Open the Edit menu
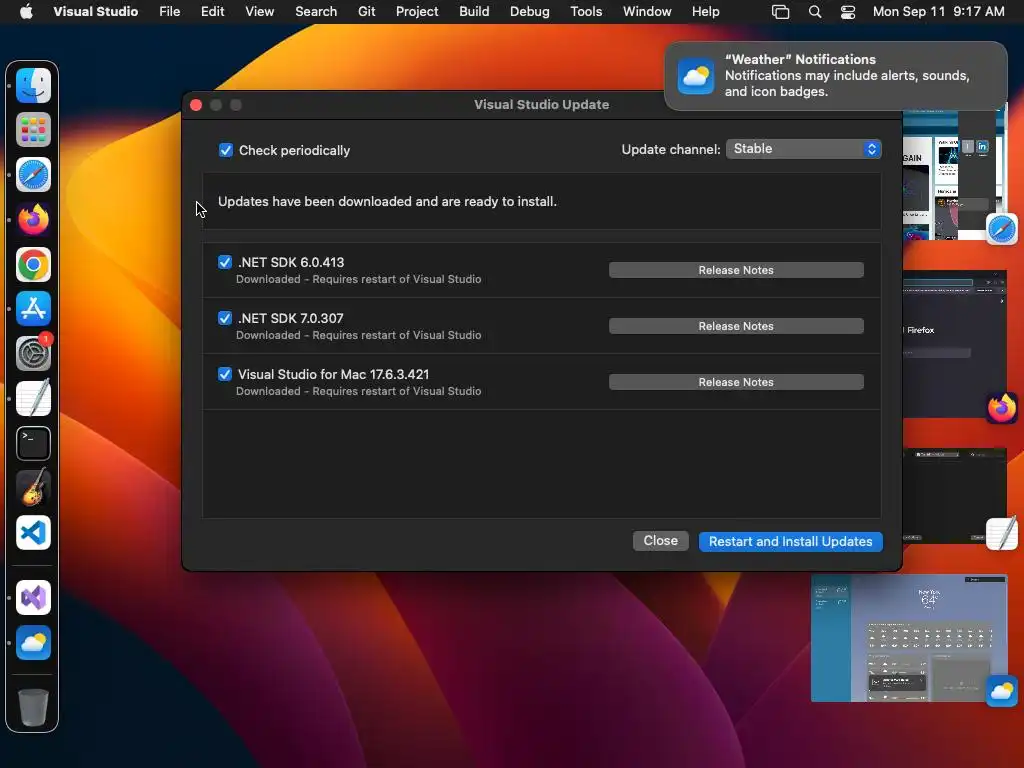This screenshot has height=768, width=1024. (x=212, y=11)
